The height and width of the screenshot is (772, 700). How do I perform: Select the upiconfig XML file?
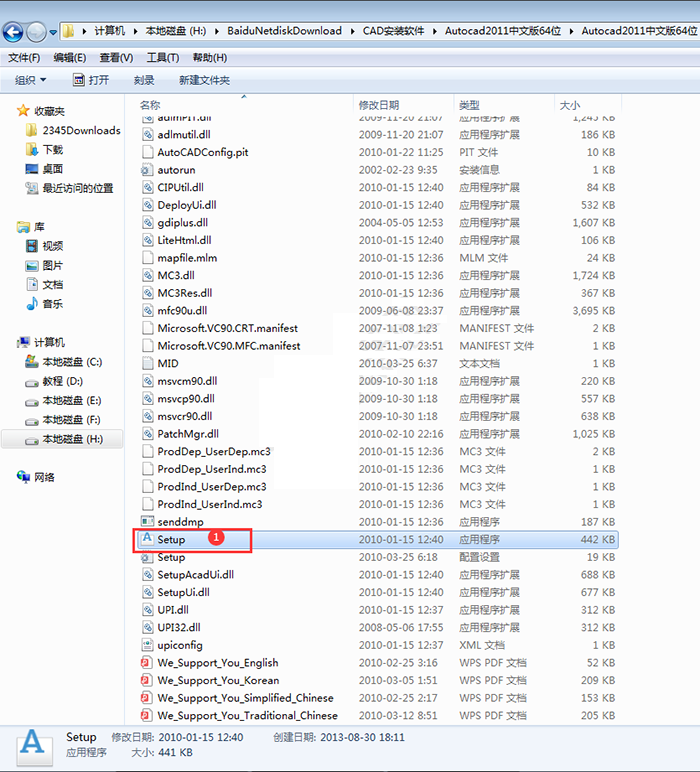pos(172,645)
